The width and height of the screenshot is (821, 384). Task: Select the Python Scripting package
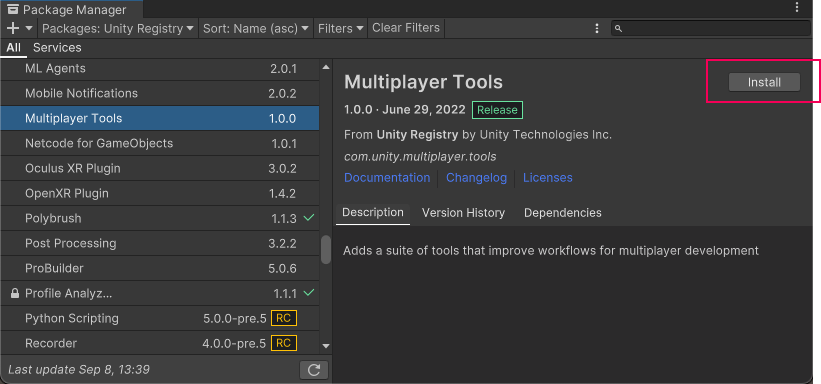point(160,319)
